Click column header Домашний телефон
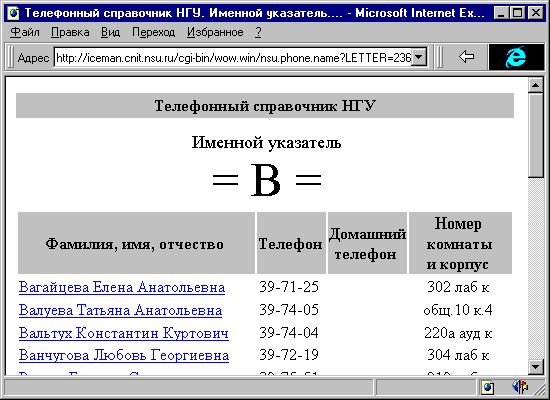This screenshot has width=550, height=400. 367,243
